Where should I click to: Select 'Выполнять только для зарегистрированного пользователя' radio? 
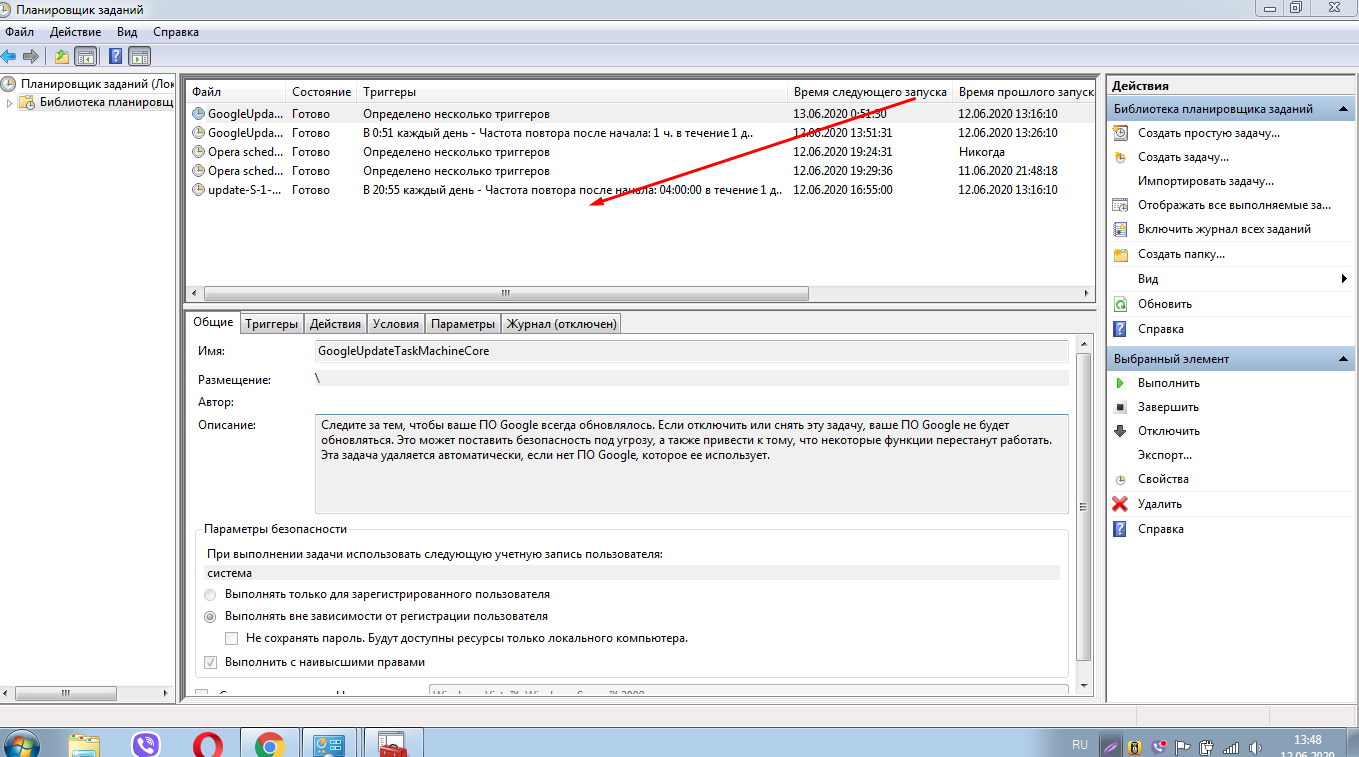click(x=210, y=595)
